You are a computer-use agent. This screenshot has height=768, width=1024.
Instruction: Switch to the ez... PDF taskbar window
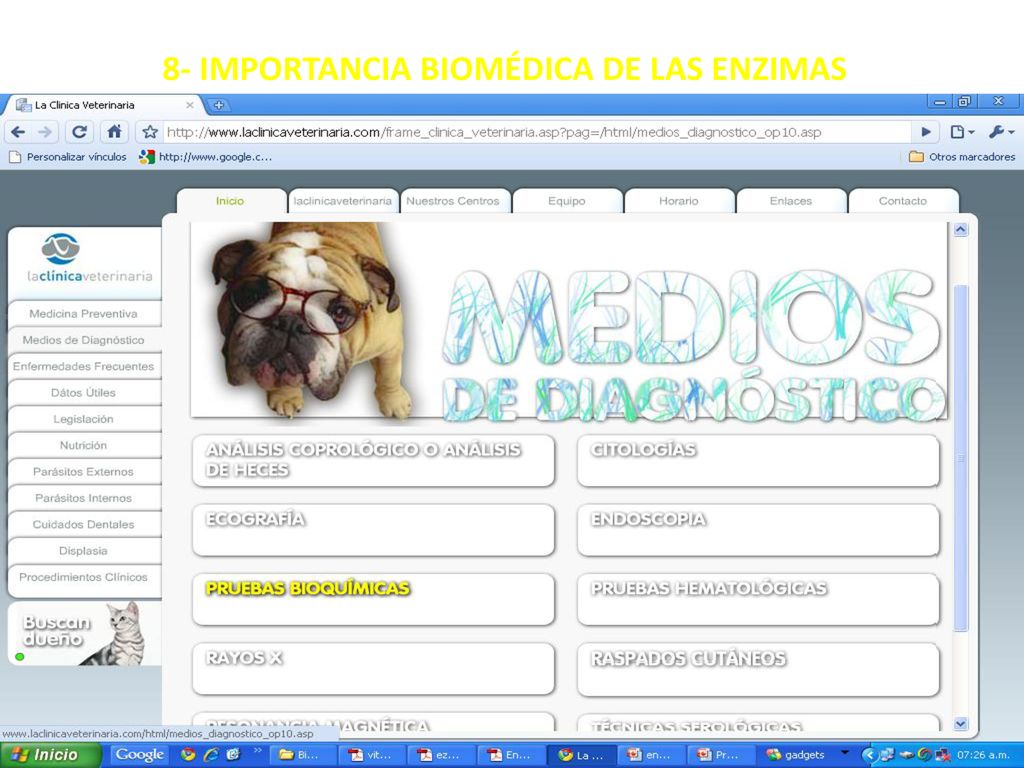point(442,755)
